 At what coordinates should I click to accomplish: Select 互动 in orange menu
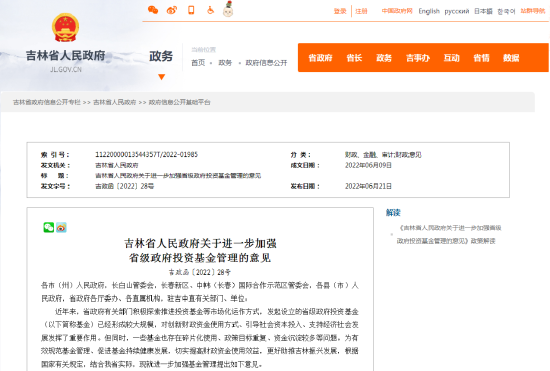[451, 58]
